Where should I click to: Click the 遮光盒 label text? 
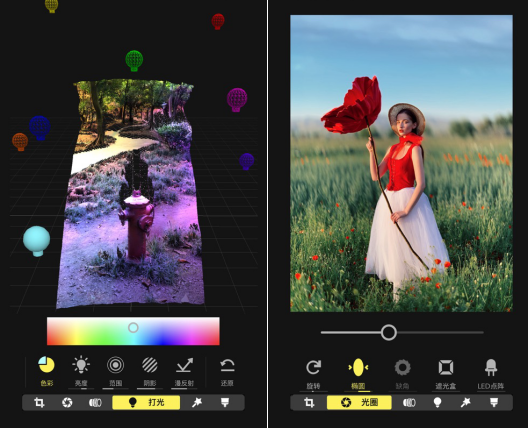(x=446, y=386)
